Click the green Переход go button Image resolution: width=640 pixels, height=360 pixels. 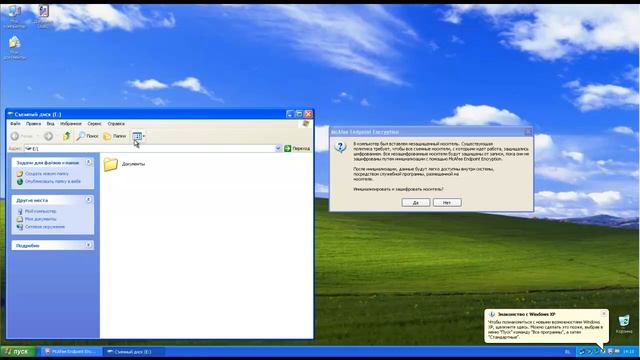tap(297, 148)
